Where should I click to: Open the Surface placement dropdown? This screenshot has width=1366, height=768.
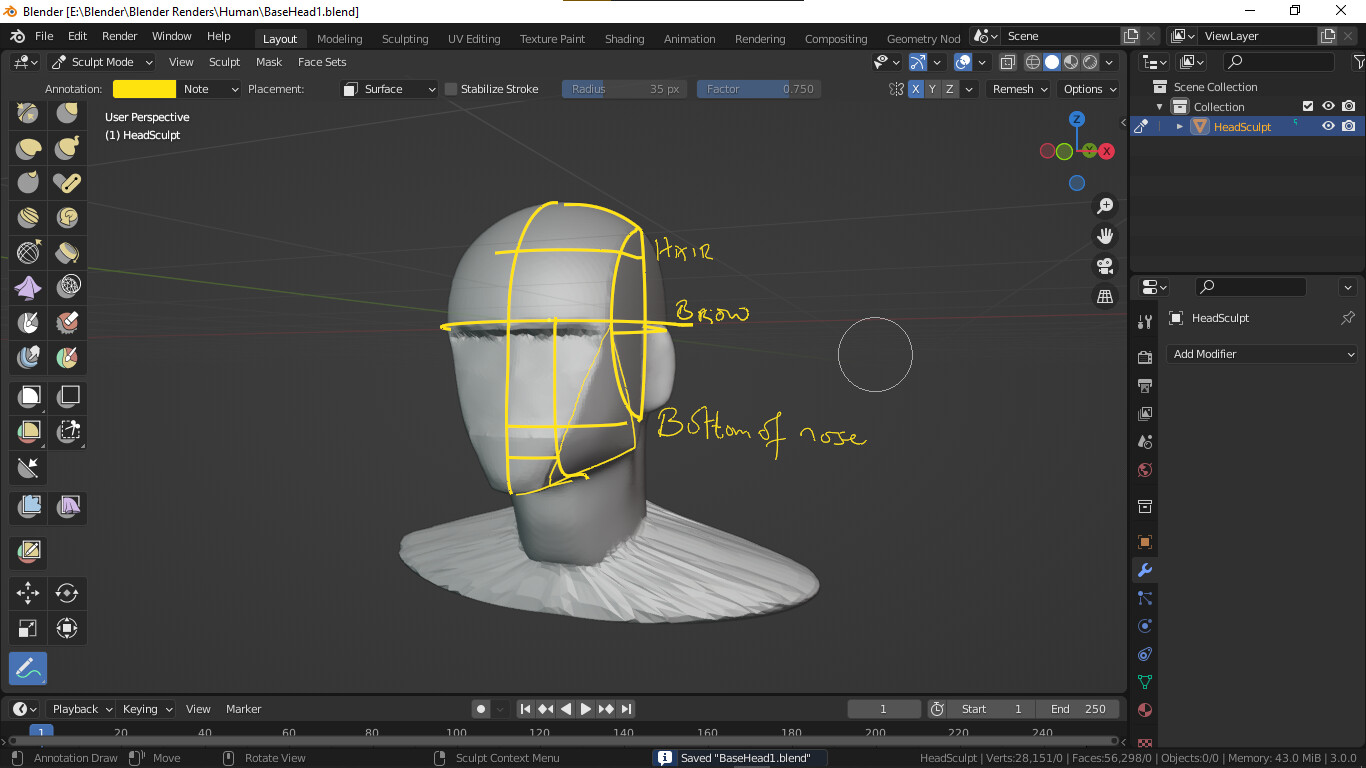pyautogui.click(x=389, y=89)
